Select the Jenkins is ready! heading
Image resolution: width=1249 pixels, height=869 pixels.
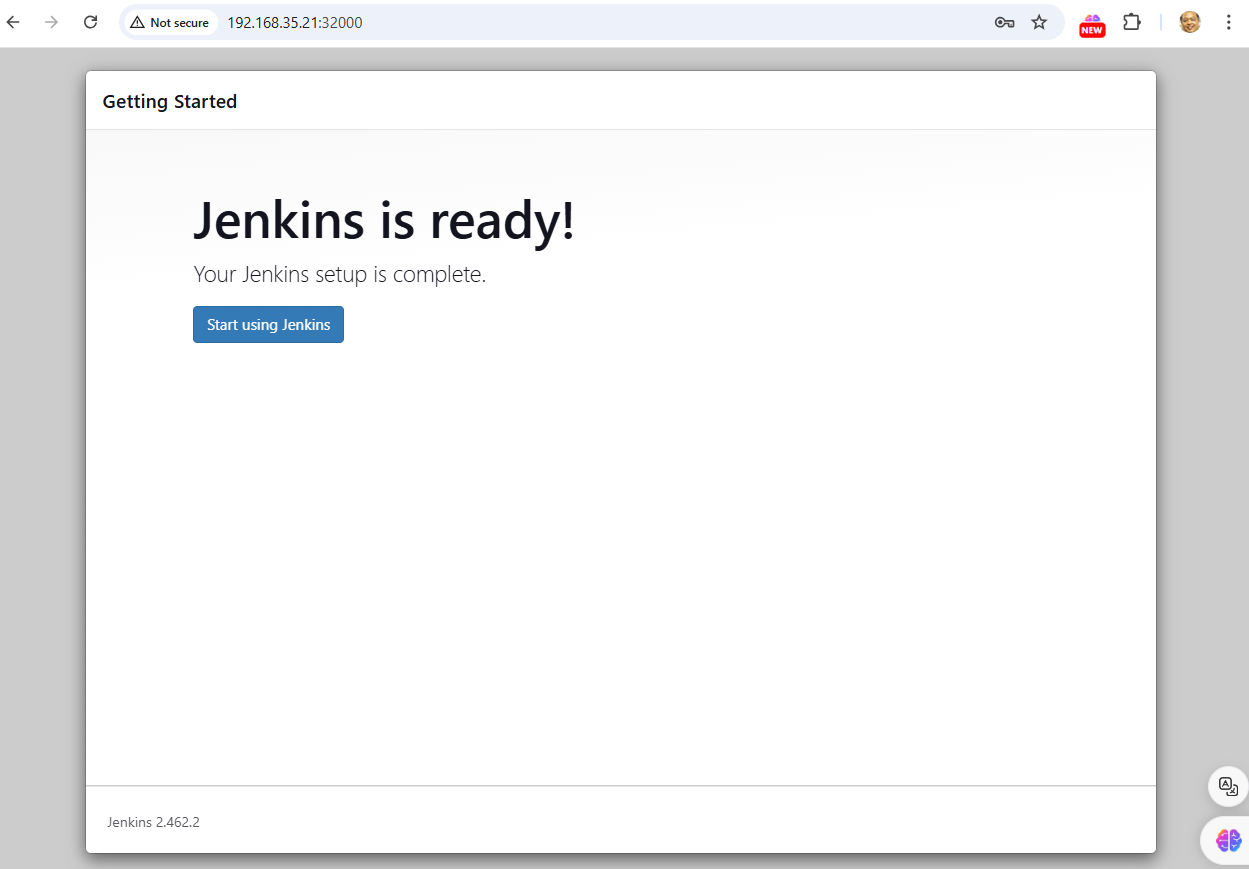coord(384,220)
